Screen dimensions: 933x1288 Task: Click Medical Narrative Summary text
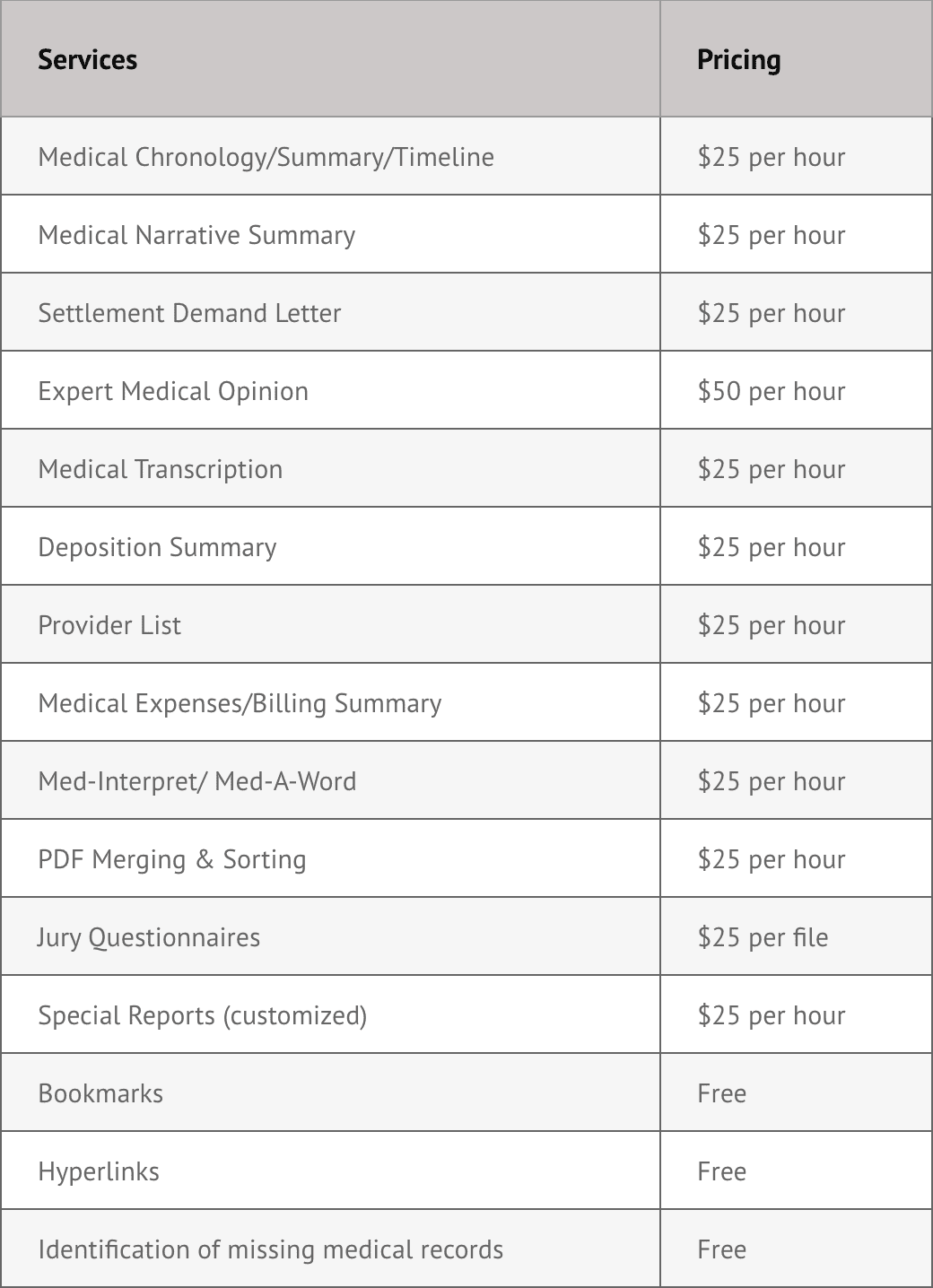196,235
